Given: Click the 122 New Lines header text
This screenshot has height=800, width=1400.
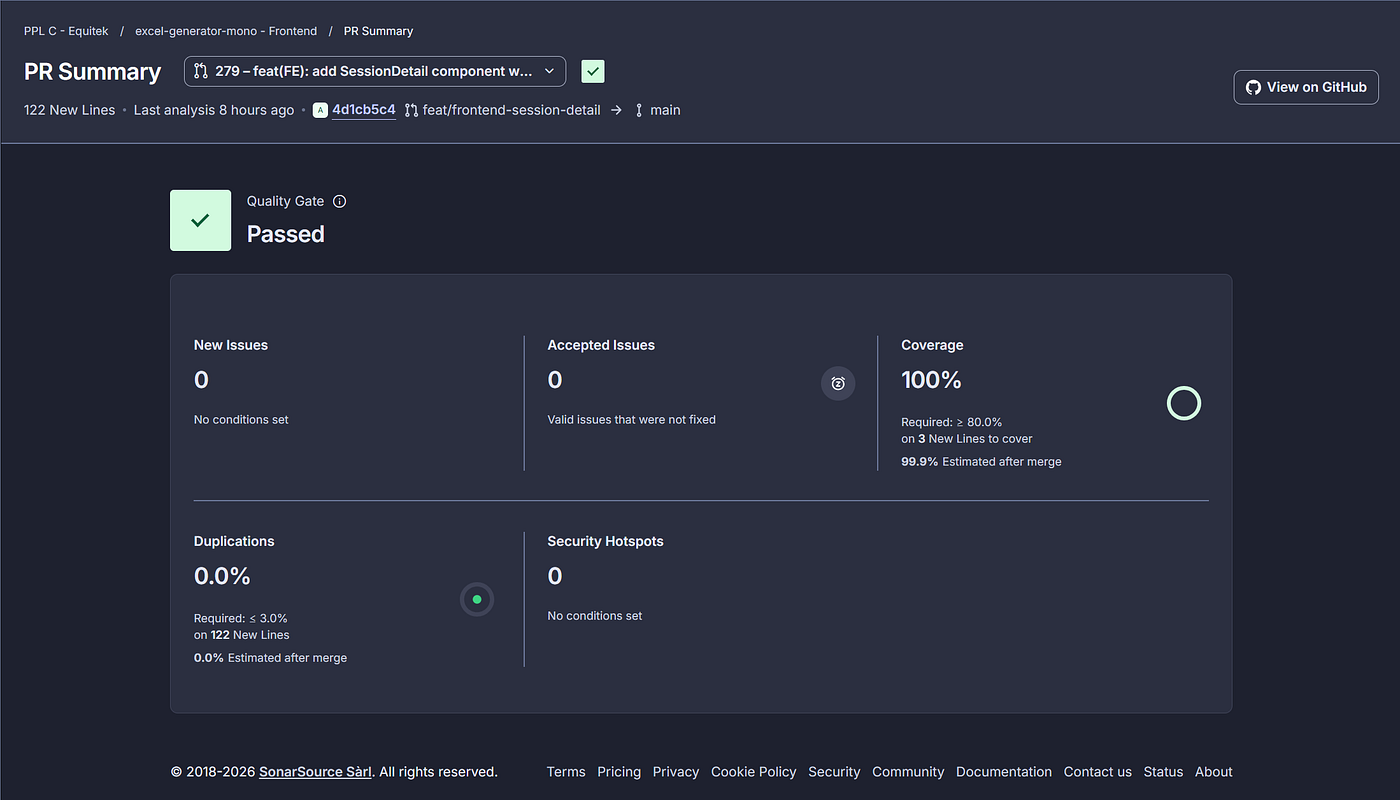Looking at the screenshot, I should coord(70,110).
